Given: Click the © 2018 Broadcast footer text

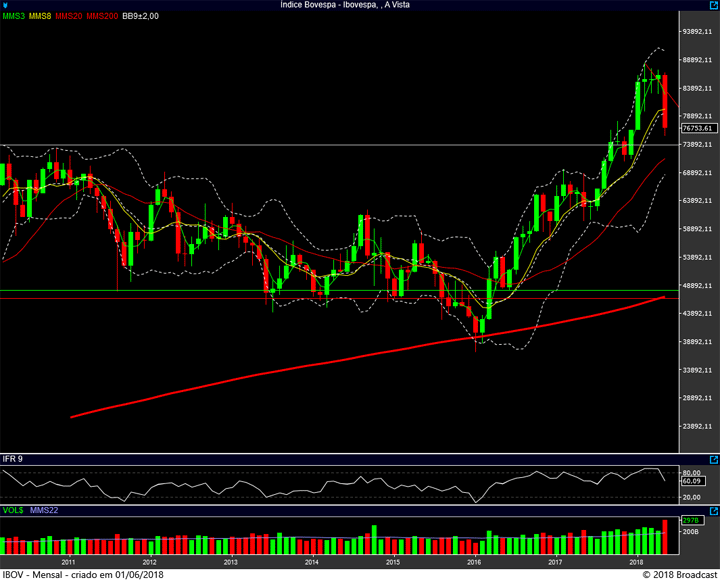Looking at the screenshot, I should click(x=679, y=574).
